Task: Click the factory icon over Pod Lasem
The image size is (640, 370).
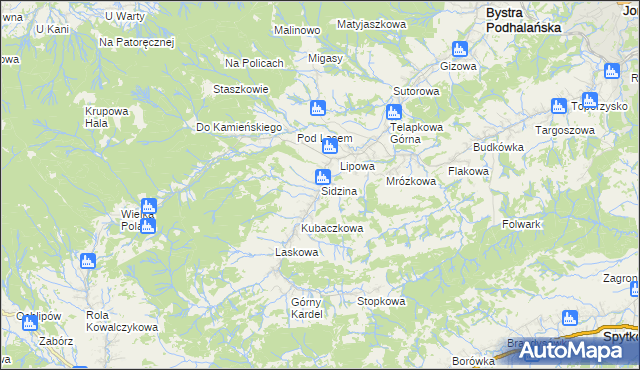Action: point(330,146)
